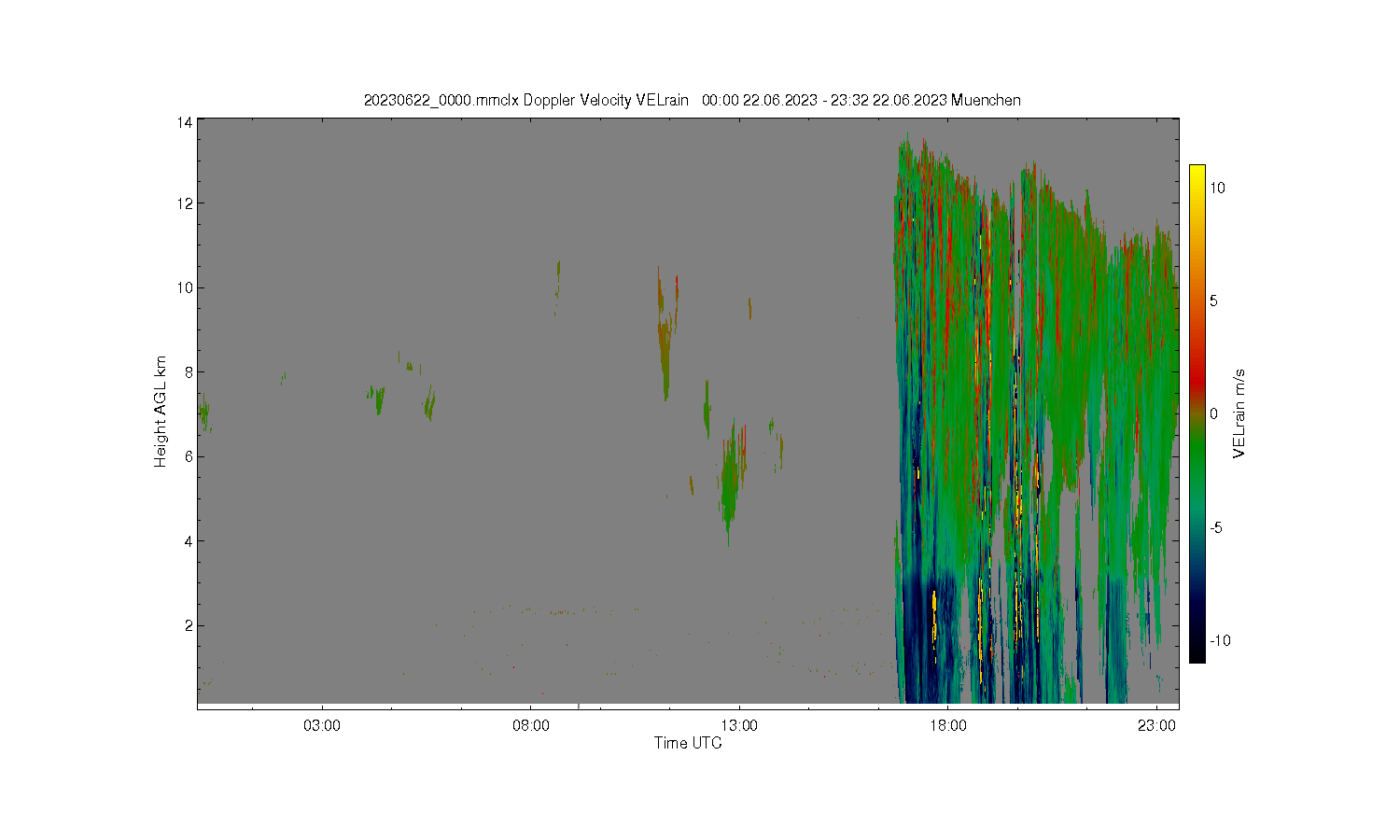1400x840 pixels.
Task: Click the cloud echo at 5-6 km near 12:45
Action: point(730,481)
